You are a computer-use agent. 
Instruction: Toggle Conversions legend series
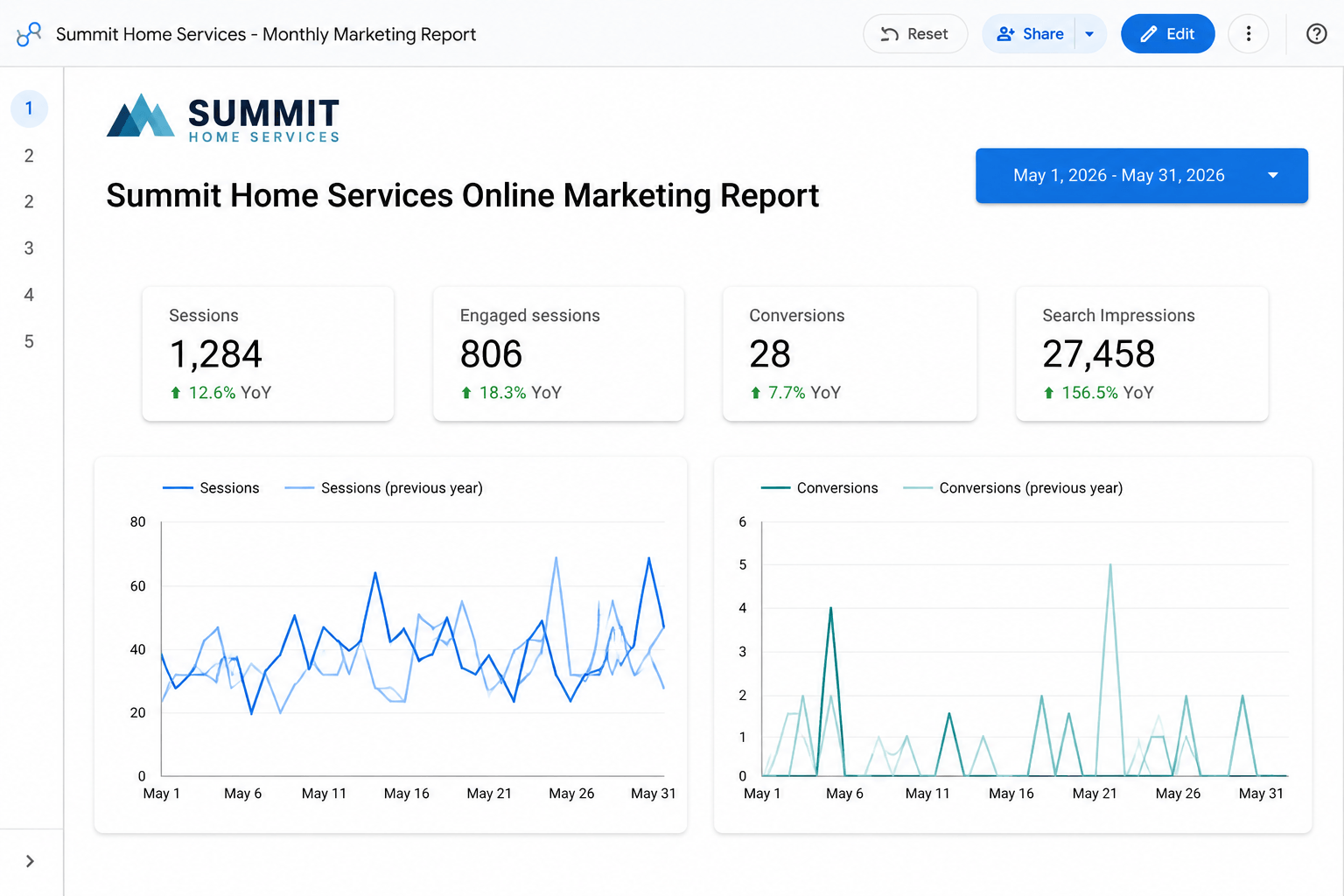819,488
